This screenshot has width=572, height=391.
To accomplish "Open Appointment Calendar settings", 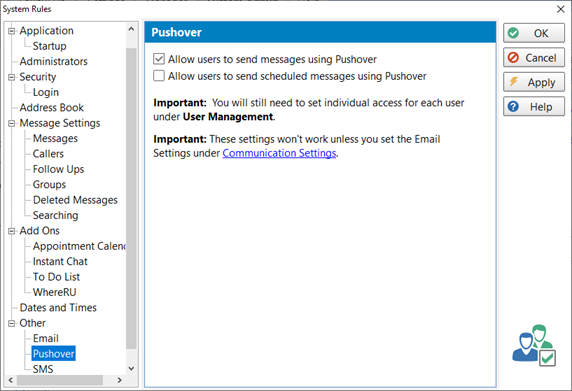I will (x=79, y=246).
